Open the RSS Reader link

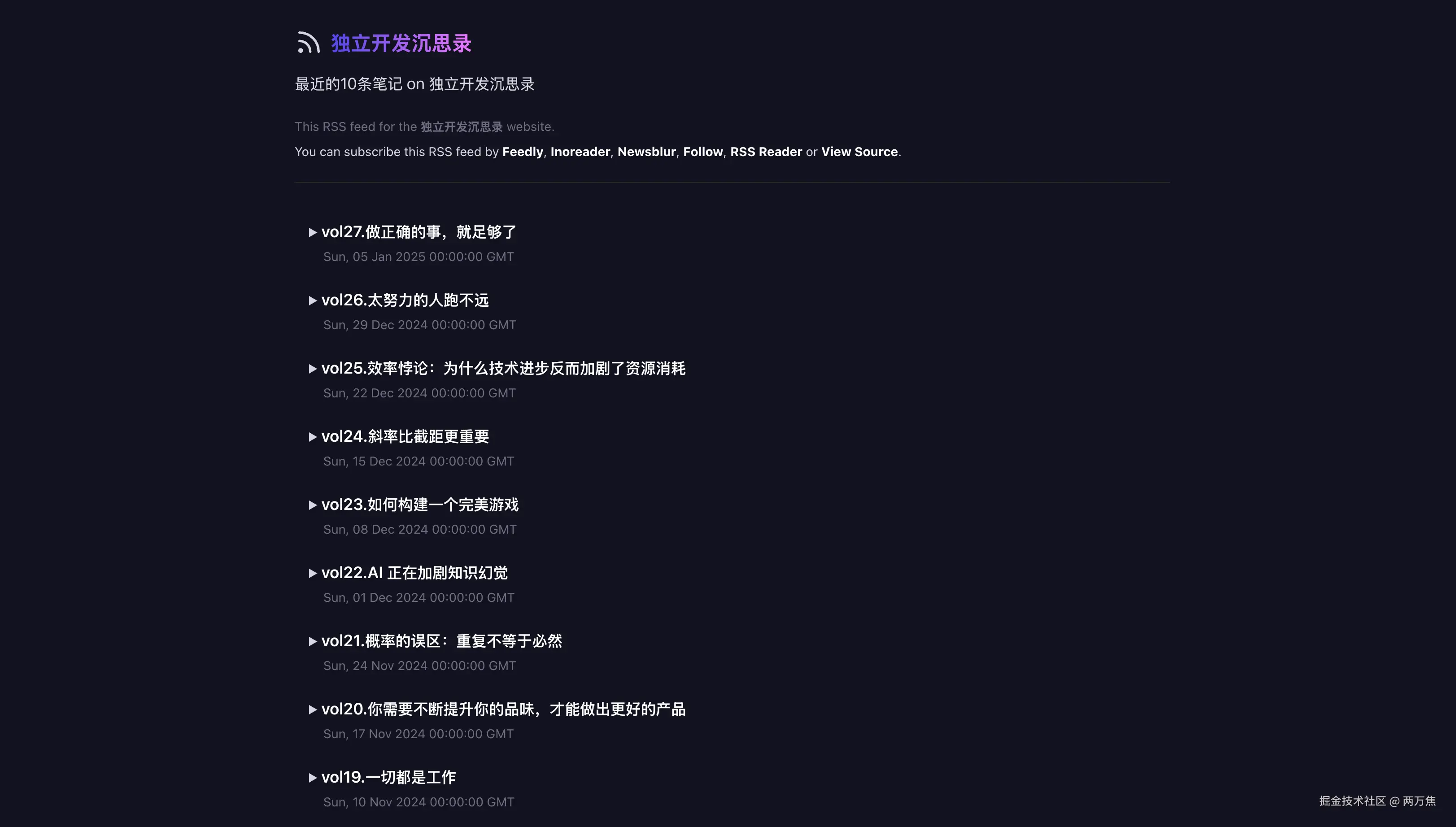pyautogui.click(x=765, y=152)
